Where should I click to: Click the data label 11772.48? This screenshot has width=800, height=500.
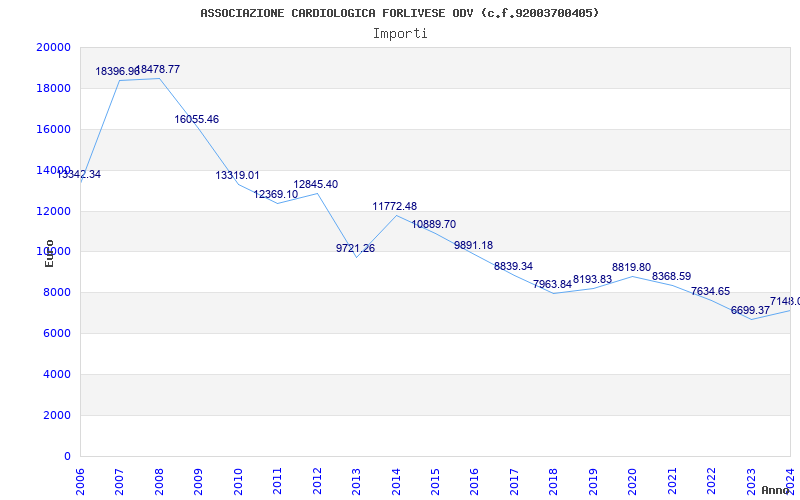[394, 207]
